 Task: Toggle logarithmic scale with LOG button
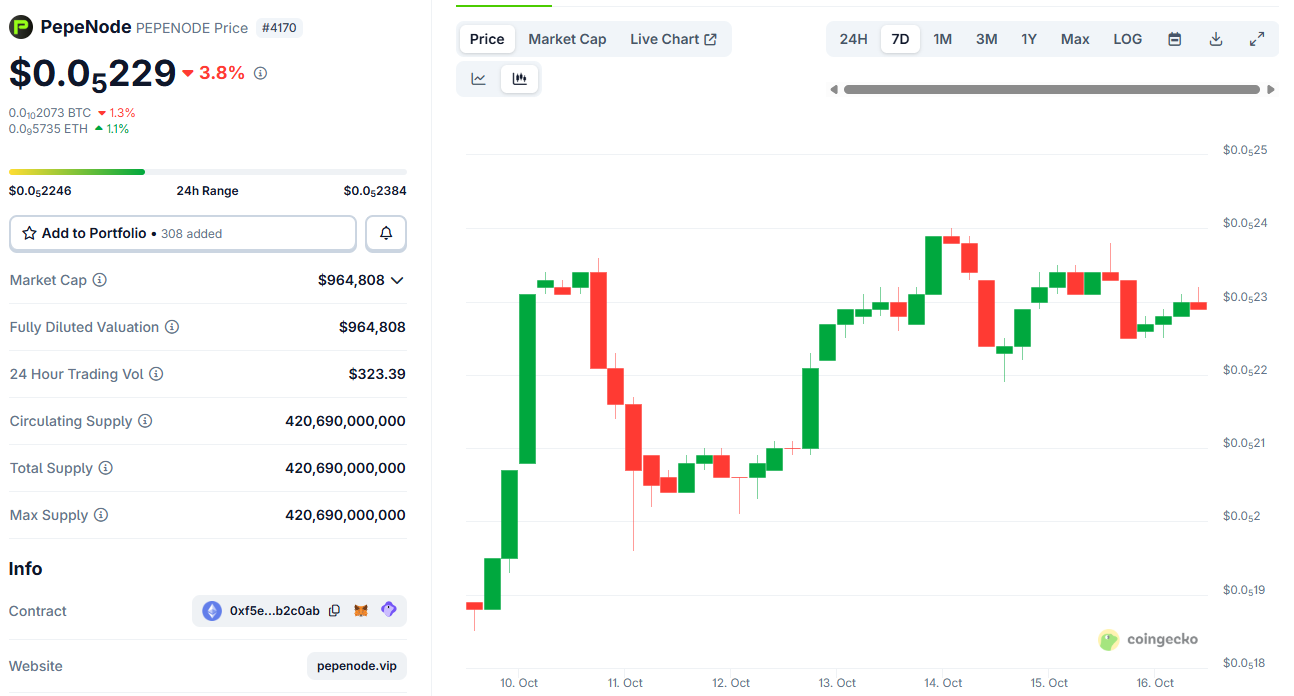tap(1127, 38)
